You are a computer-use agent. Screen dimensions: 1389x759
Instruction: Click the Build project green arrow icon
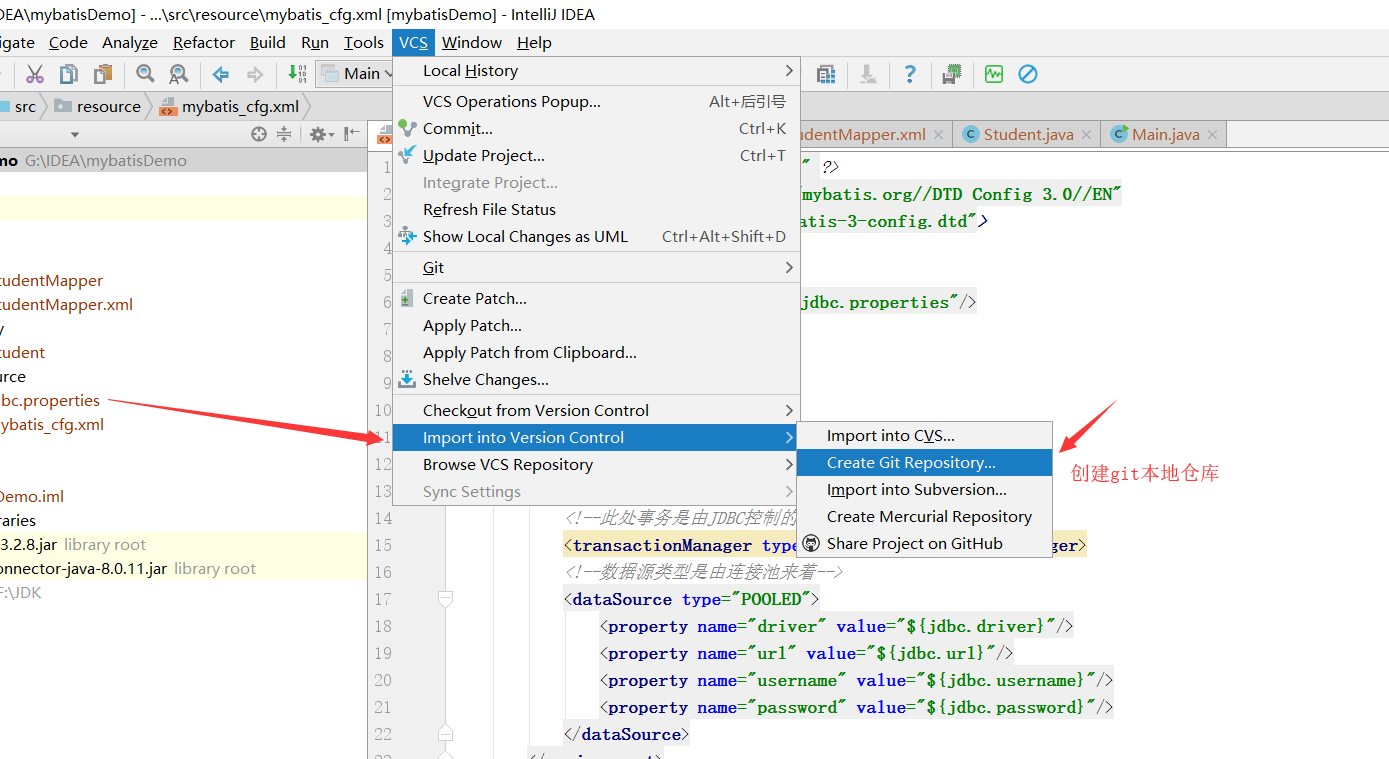point(297,73)
